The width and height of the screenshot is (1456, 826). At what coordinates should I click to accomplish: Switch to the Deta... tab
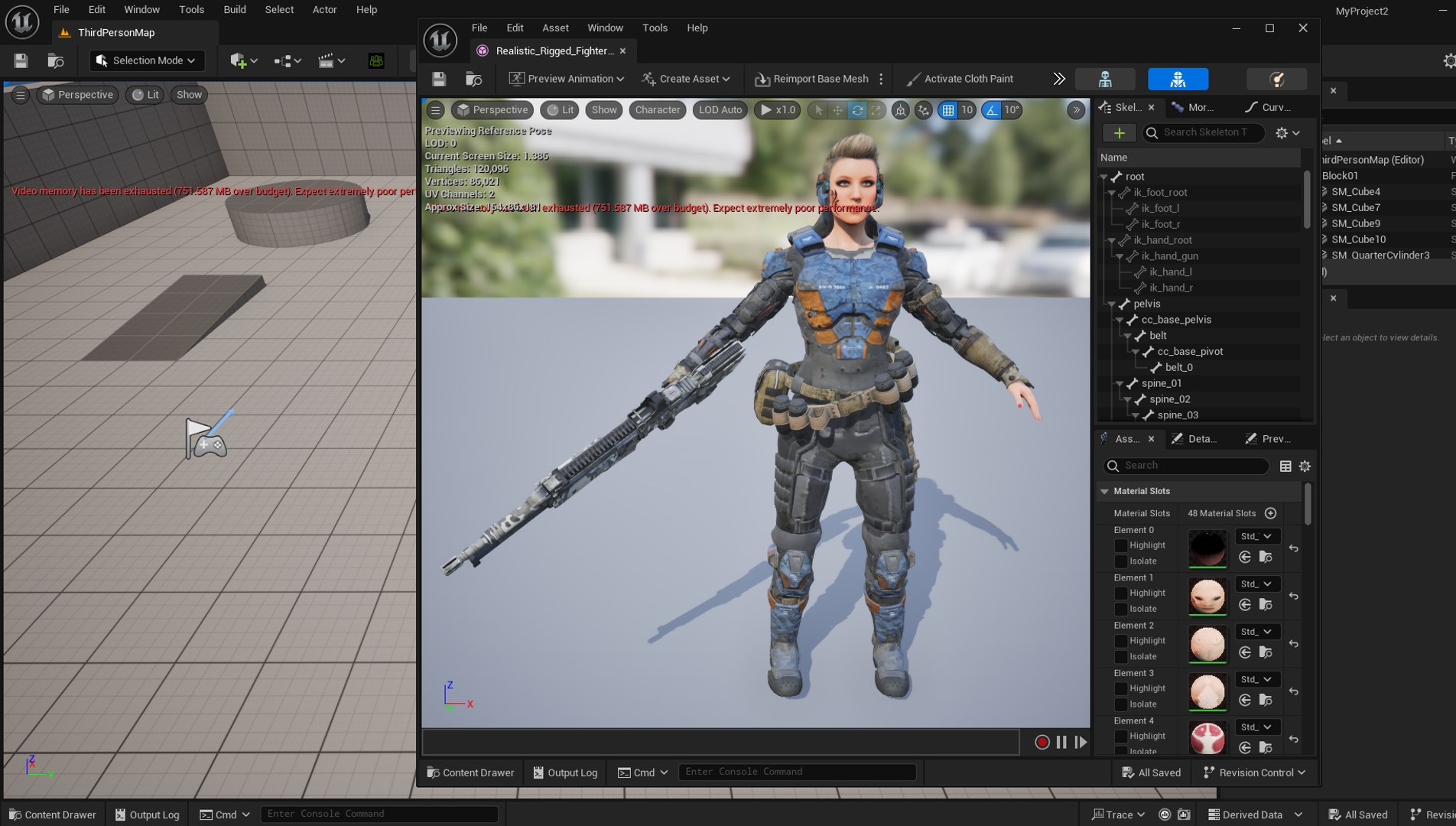[x=1194, y=439]
